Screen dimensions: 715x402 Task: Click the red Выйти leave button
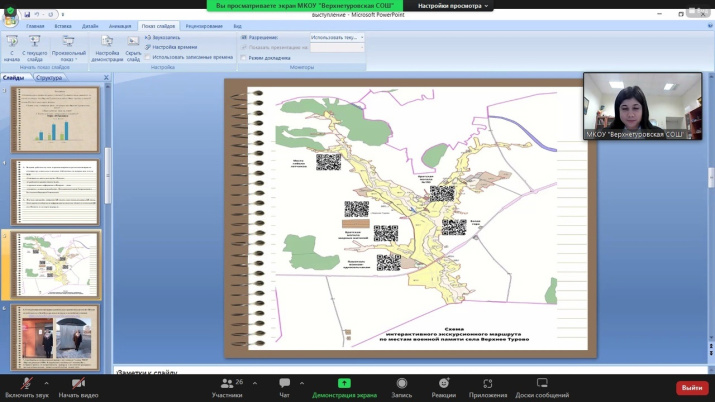click(691, 387)
